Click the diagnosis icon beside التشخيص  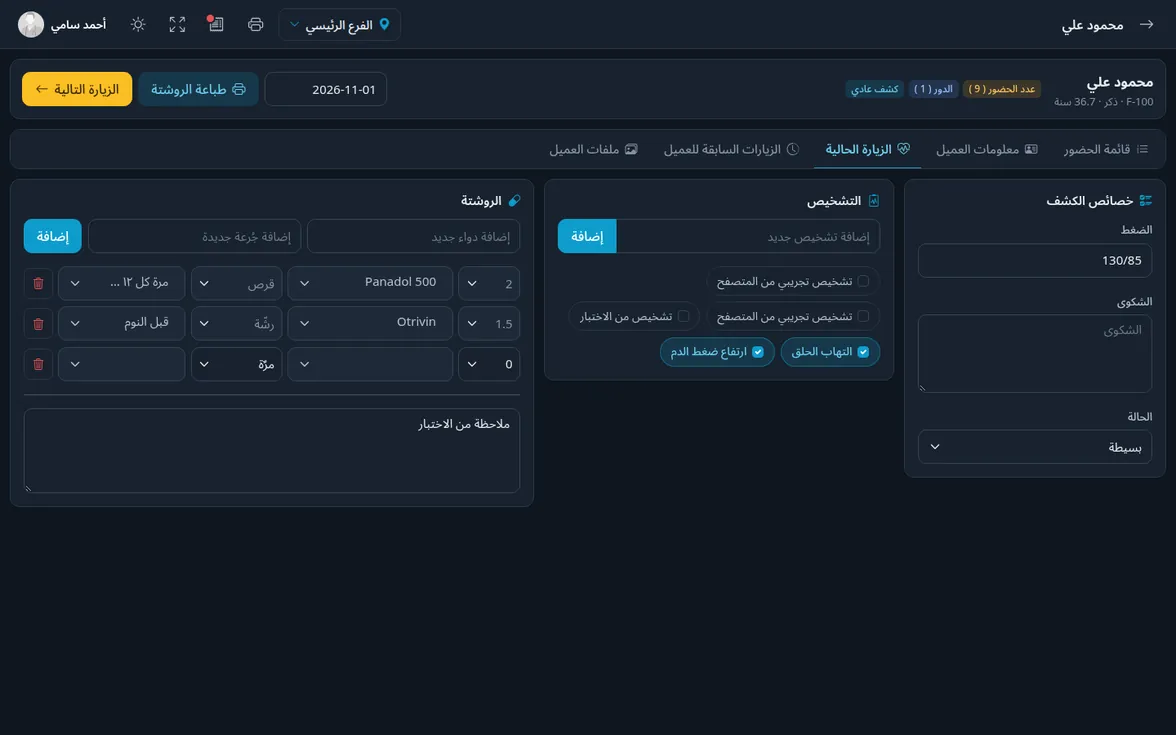[x=874, y=201]
